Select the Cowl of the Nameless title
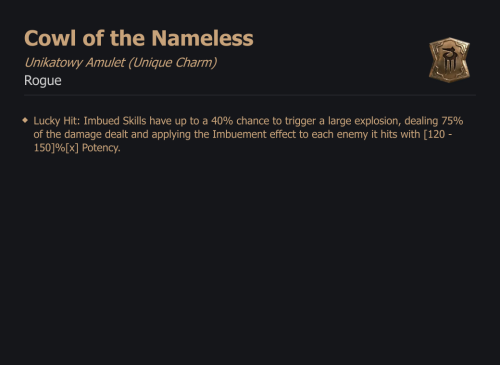The image size is (500, 365). [x=139, y=38]
